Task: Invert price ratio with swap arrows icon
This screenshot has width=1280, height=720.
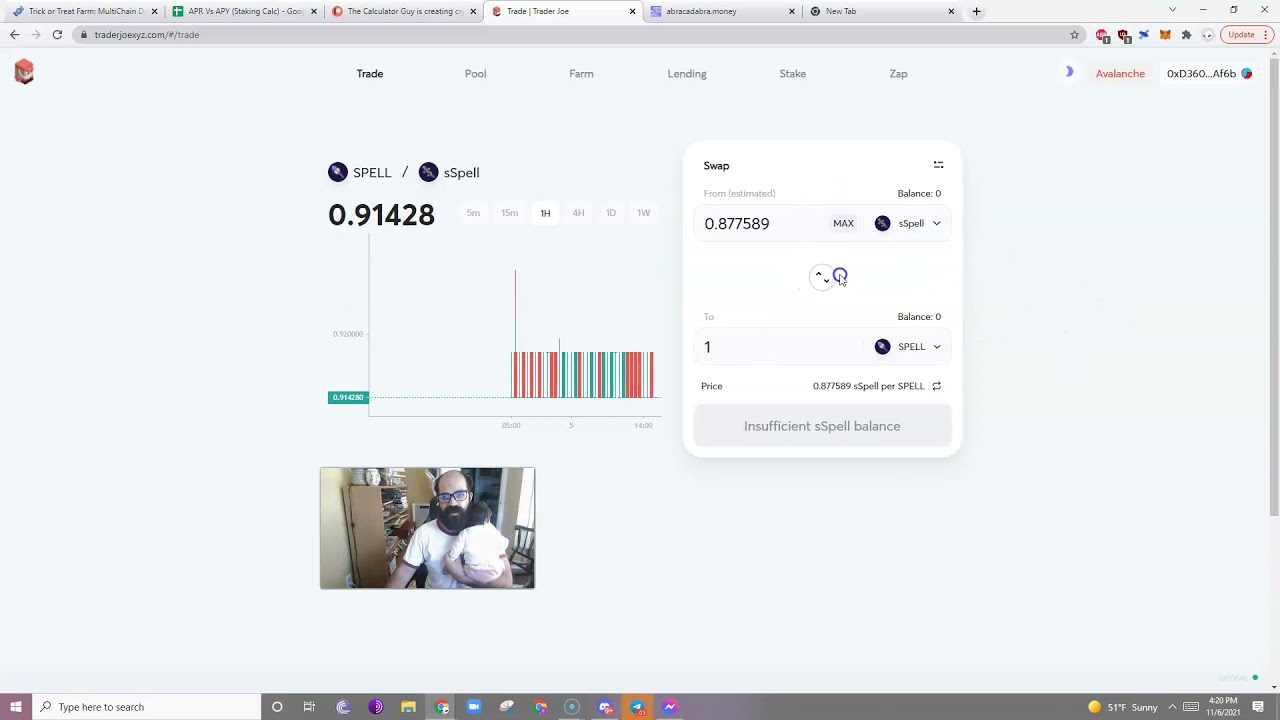Action: 937,386
